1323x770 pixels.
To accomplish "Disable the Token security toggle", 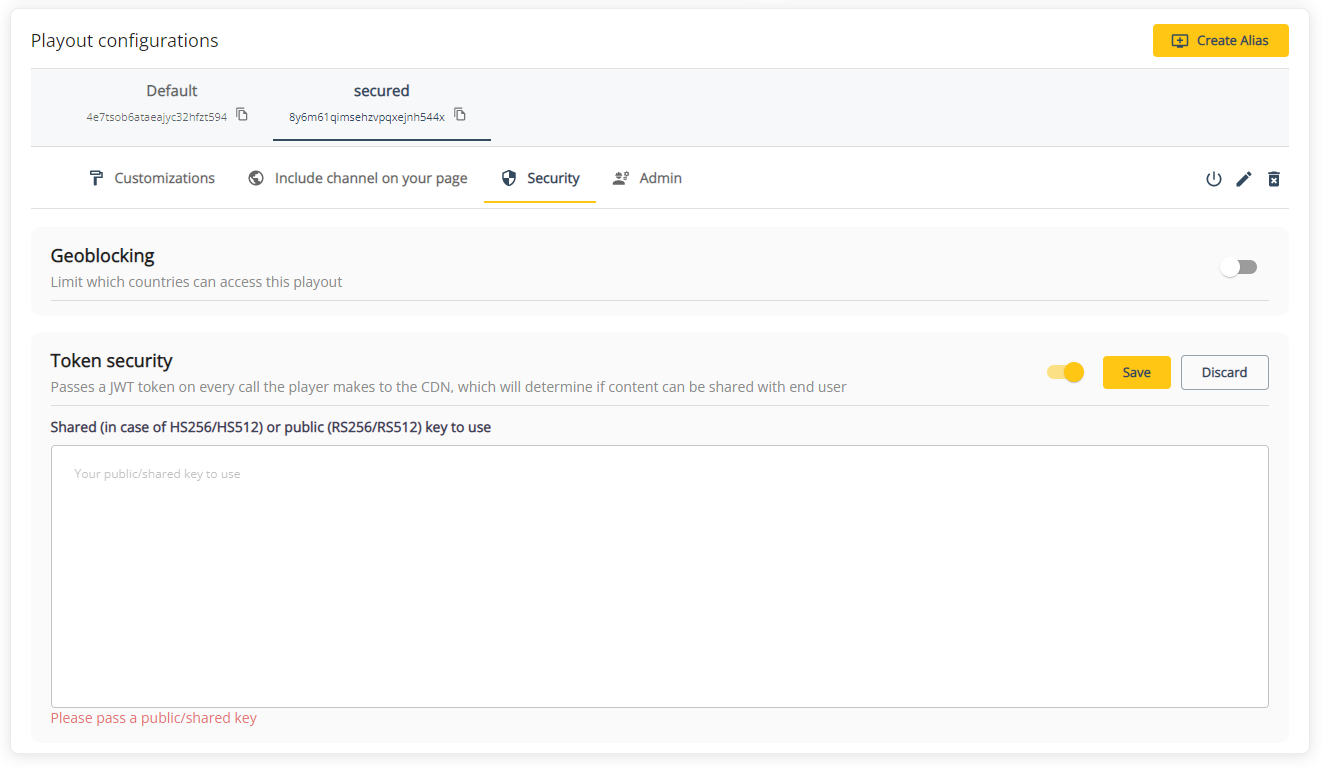I will (x=1064, y=371).
